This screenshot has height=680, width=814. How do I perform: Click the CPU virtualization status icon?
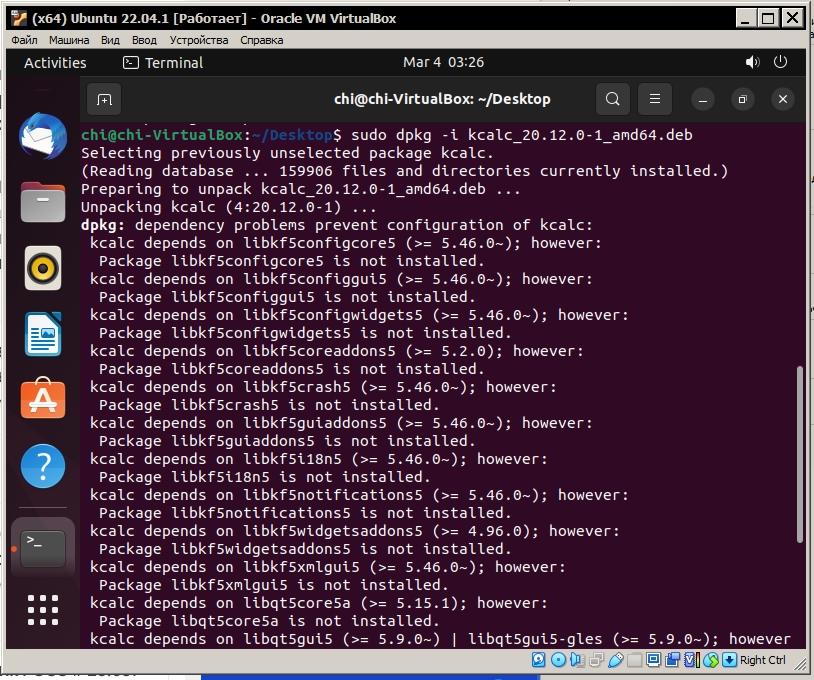tap(691, 660)
